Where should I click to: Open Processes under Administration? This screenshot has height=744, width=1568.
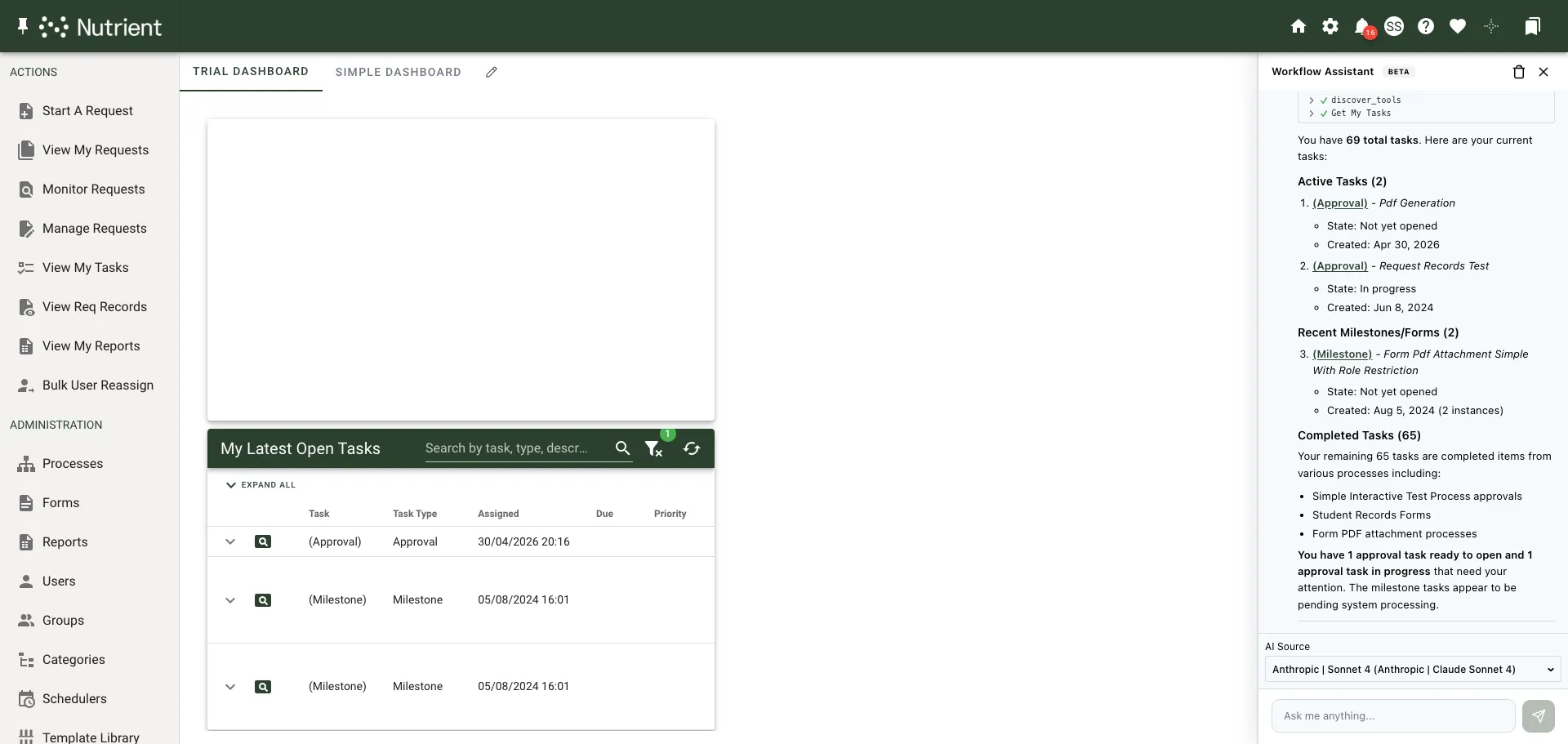[89, 464]
